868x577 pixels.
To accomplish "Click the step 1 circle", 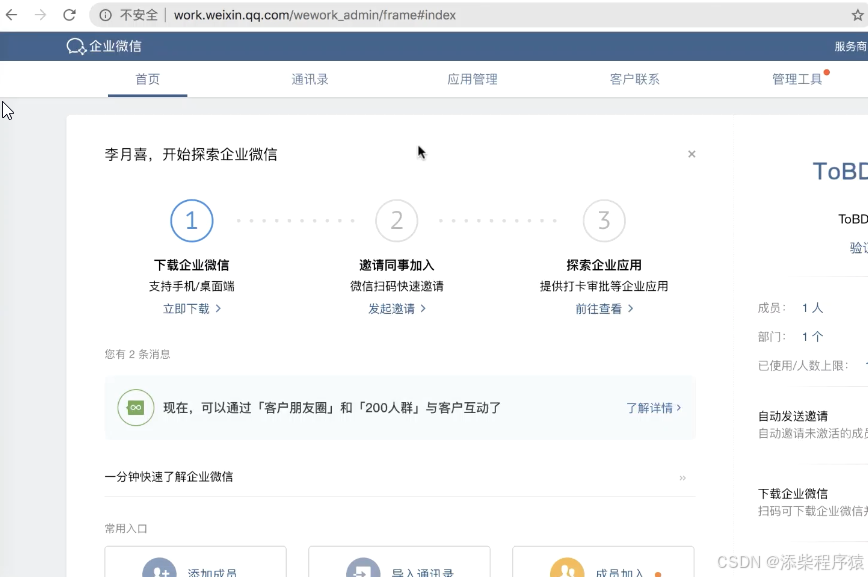I will coord(192,220).
